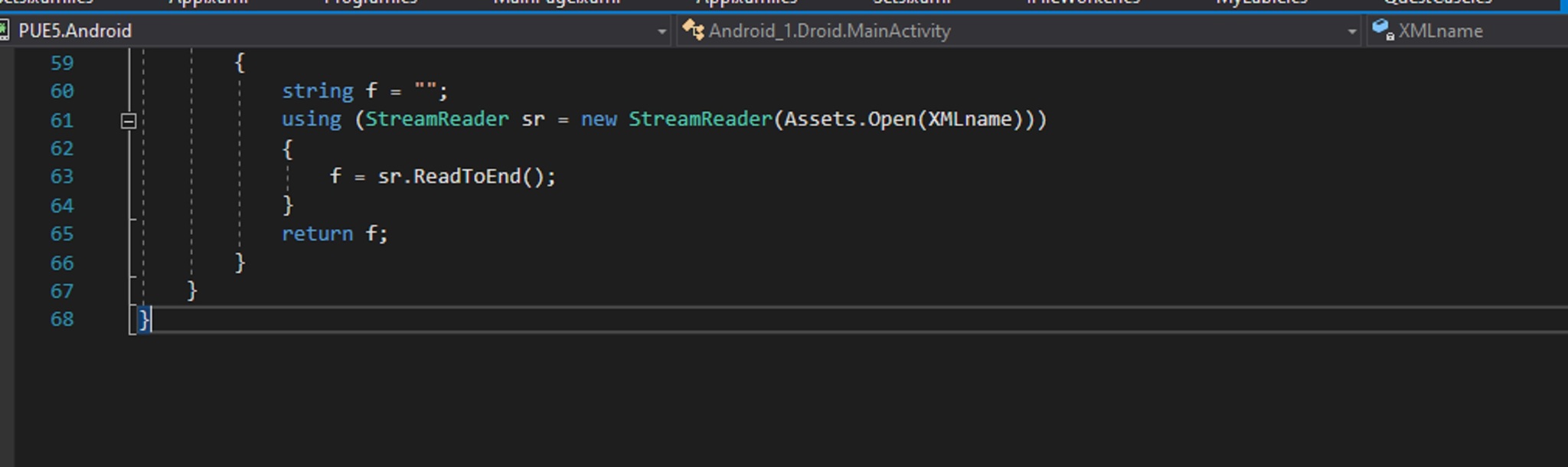Click the 'using' keyword on line 61
The image size is (1568, 467).
(311, 119)
